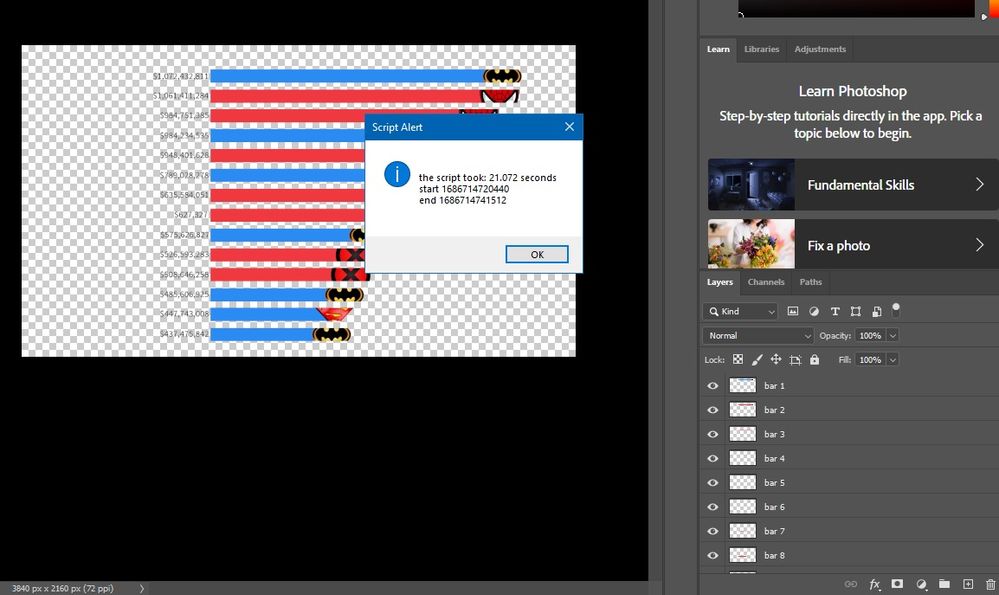
Task: Filter layers by pixel layers icon
Action: [793, 311]
